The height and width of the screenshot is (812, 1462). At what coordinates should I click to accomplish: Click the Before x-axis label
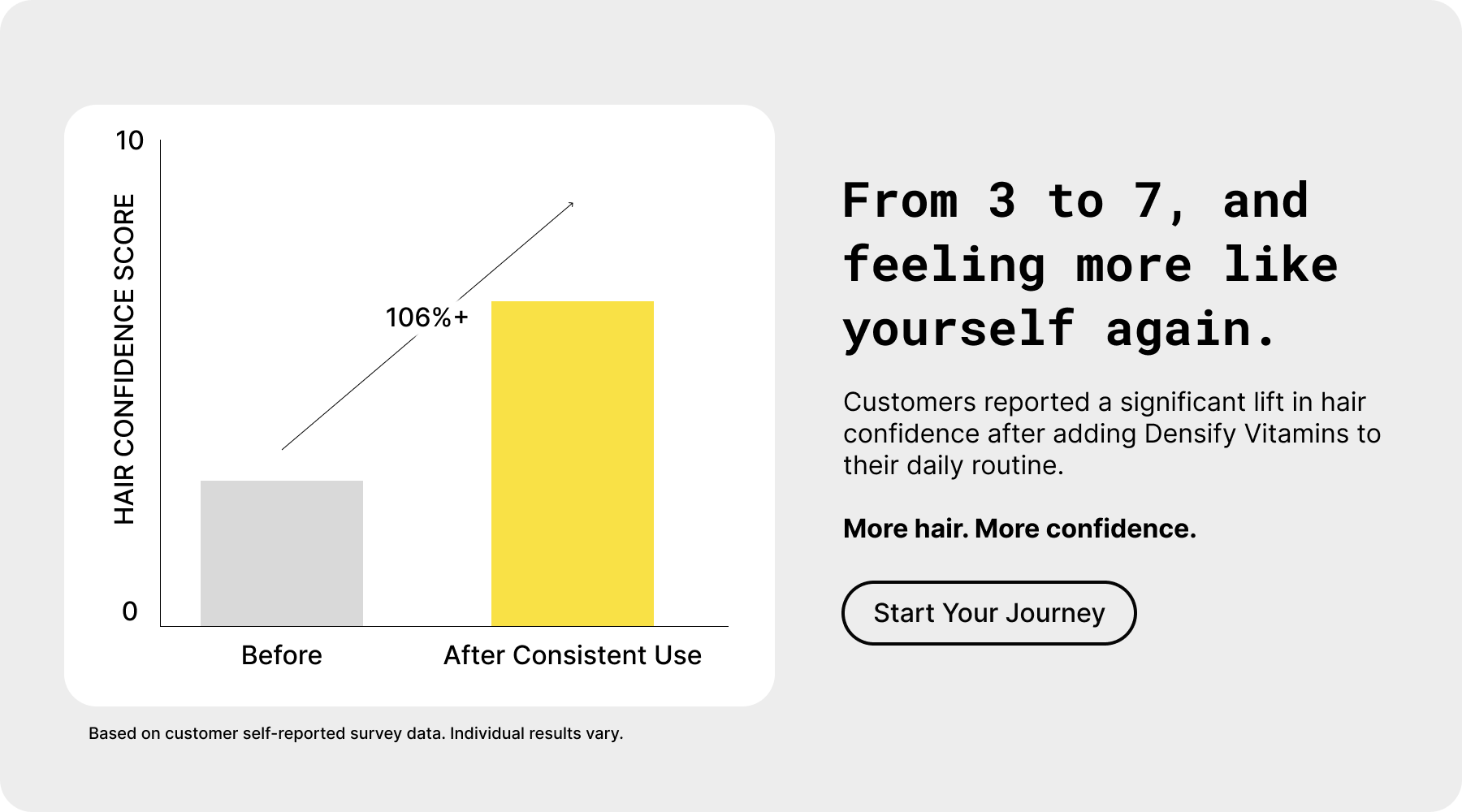(282, 655)
